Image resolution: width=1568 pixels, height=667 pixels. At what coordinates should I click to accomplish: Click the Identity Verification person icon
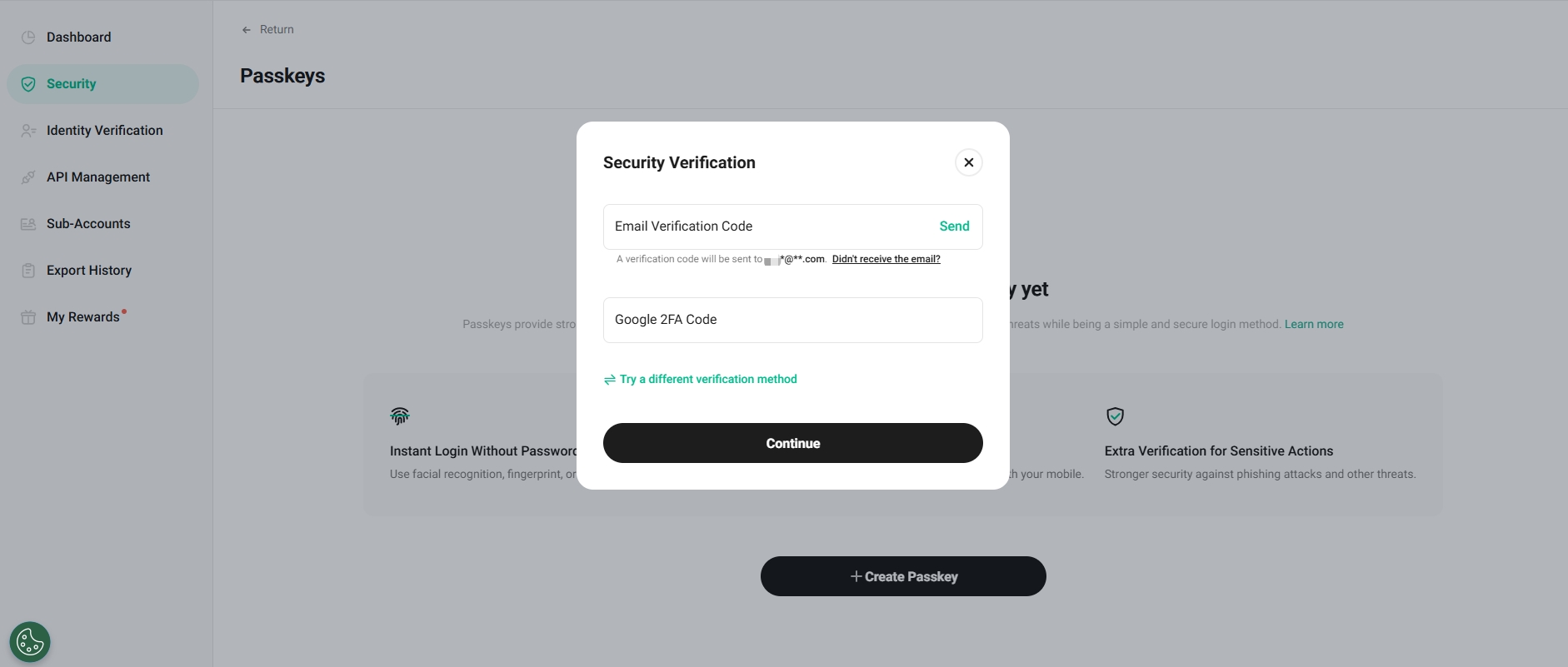point(28,131)
